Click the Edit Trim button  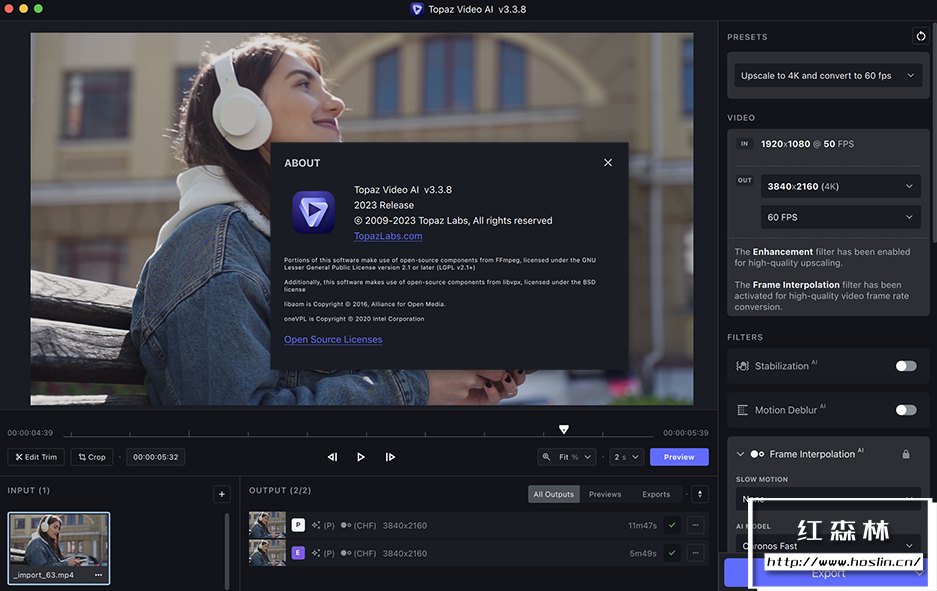coord(36,457)
